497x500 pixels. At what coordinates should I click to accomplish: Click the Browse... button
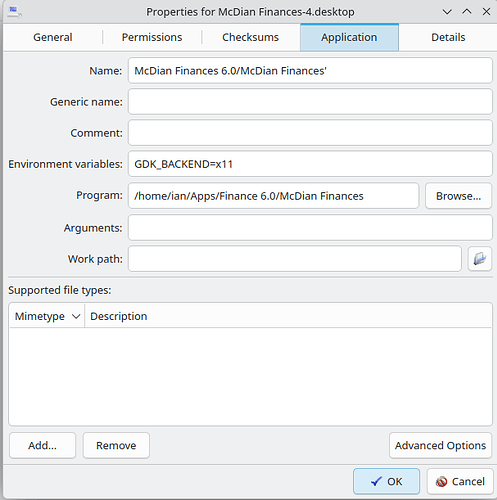[x=458, y=196]
